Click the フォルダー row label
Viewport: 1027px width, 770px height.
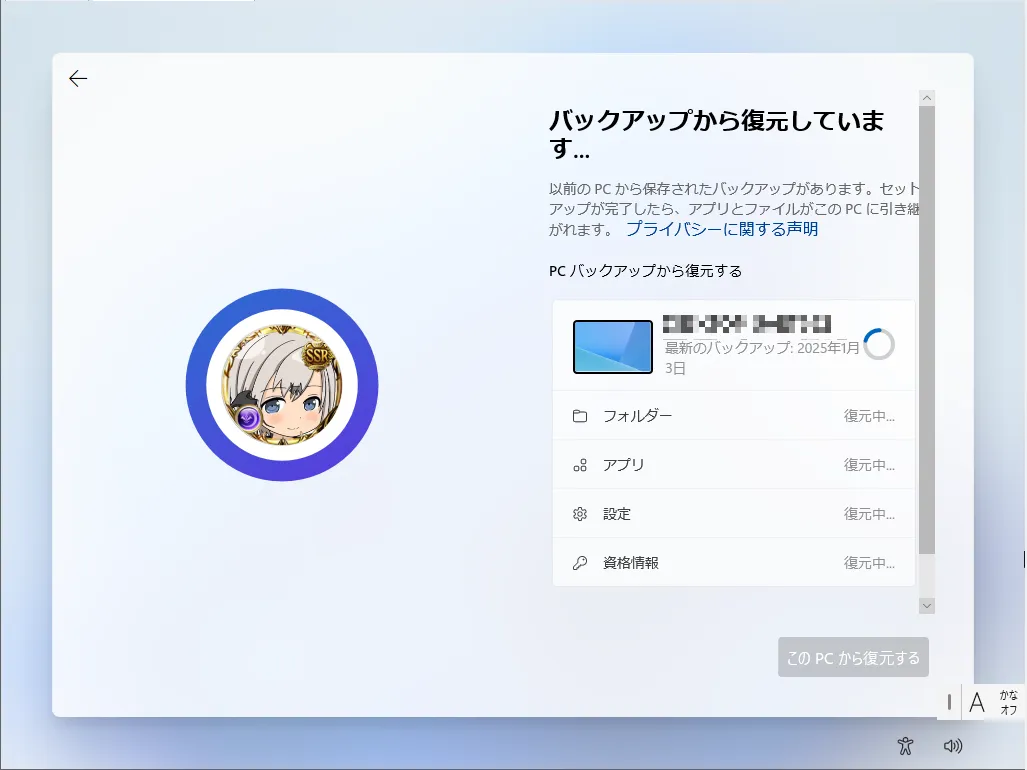(x=637, y=416)
